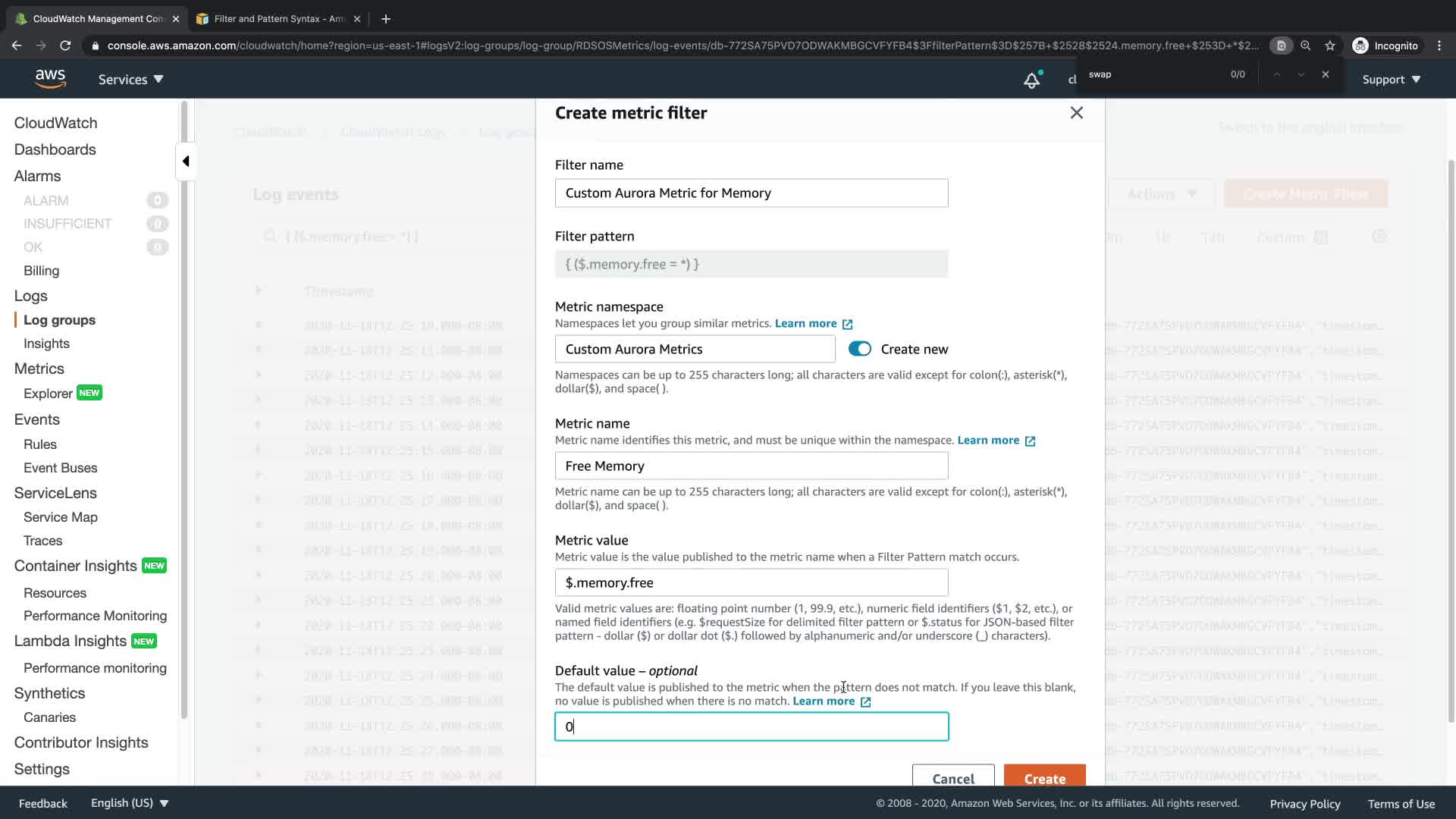This screenshot has height=819, width=1456.
Task: Close the Create metric filter dialog
Action: (x=1076, y=113)
